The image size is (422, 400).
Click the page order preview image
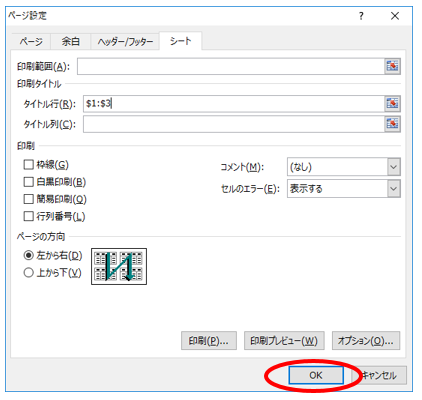click(119, 266)
